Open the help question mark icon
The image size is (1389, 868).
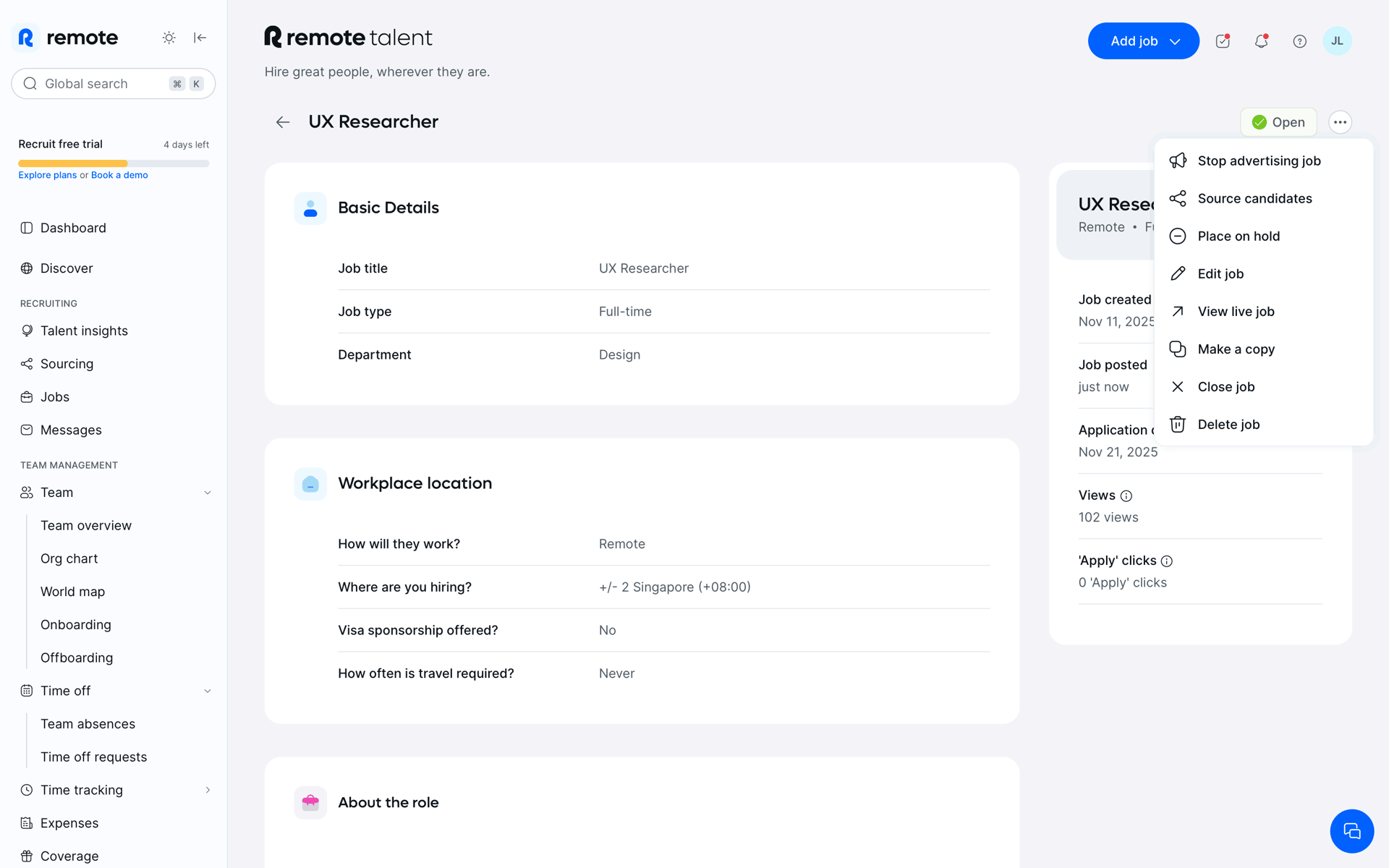pyautogui.click(x=1300, y=41)
